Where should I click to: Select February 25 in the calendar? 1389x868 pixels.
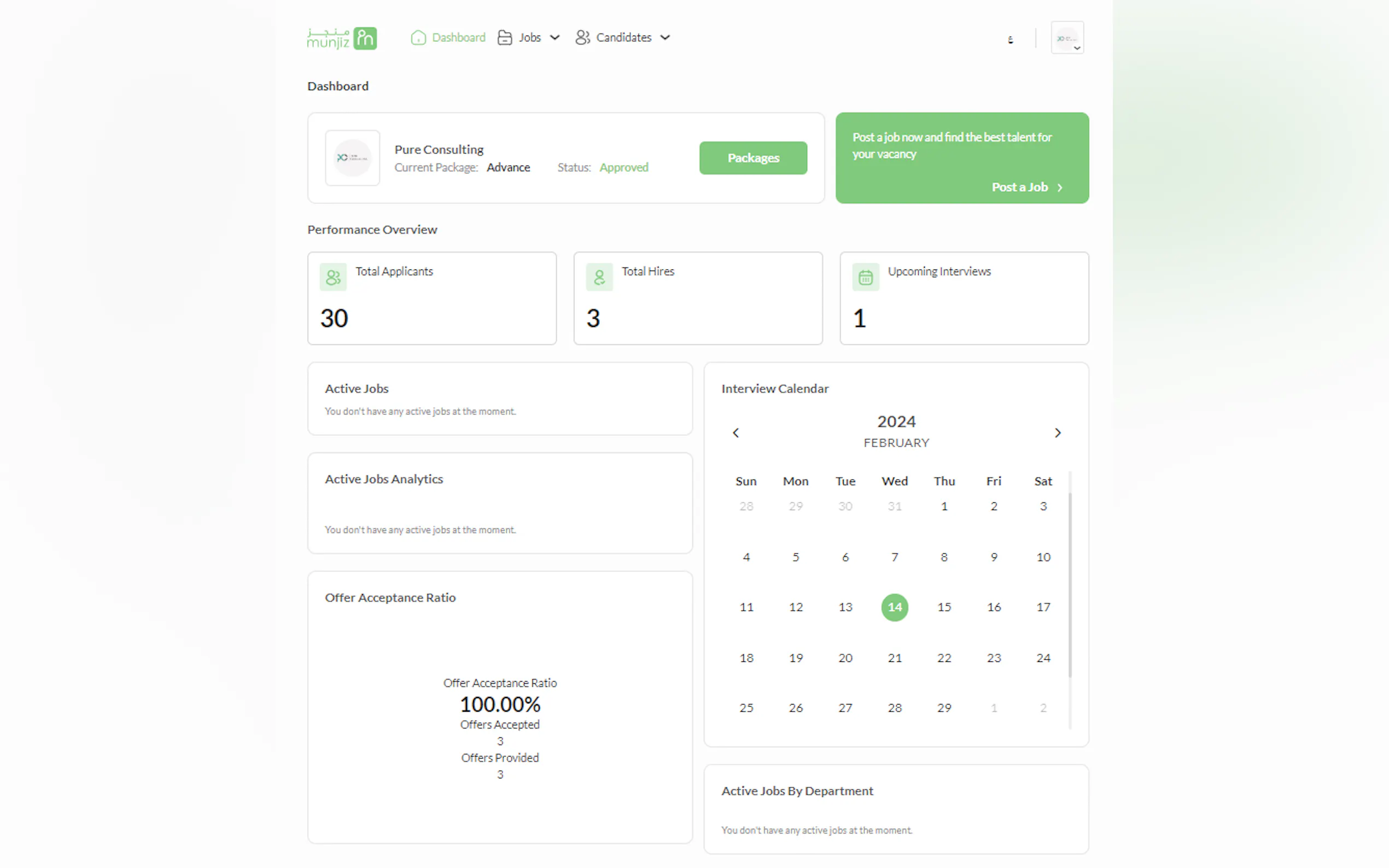(746, 708)
